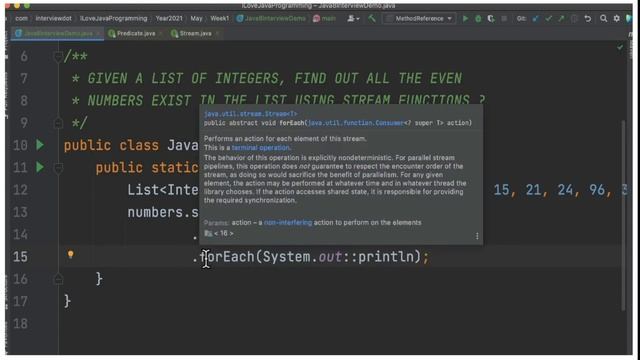Close the JavaInterviewDemo.java tab
This screenshot has height=360, width=640.
(98, 33)
